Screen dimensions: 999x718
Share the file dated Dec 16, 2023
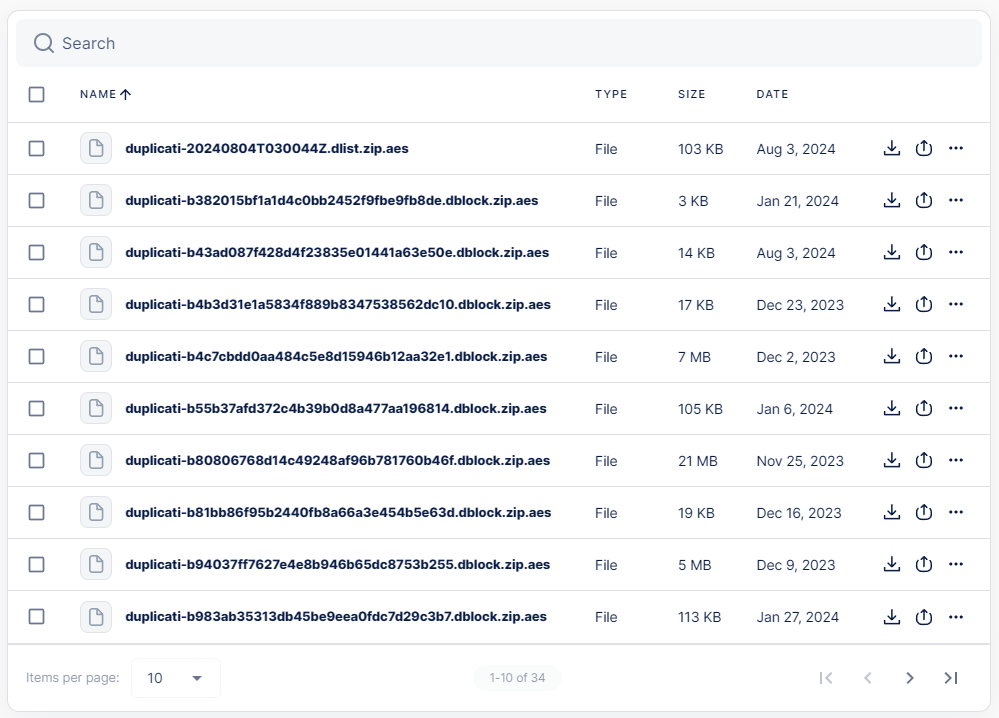pos(924,512)
